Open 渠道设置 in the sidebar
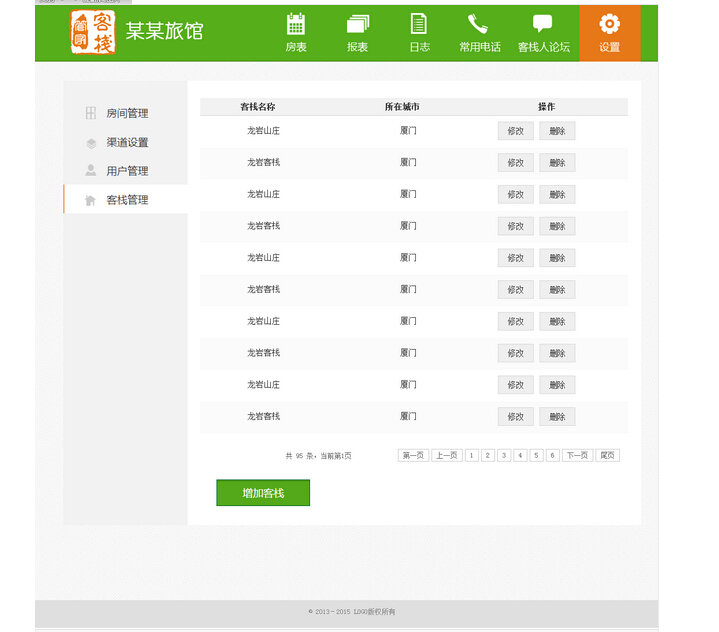719x632 pixels. [x=126, y=143]
